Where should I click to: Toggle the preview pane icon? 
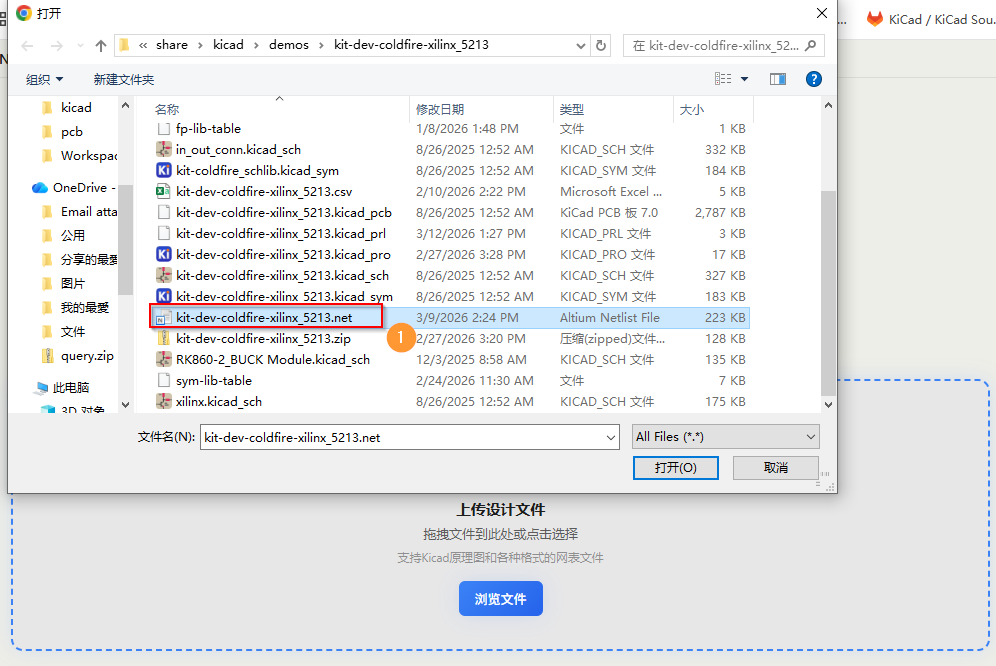coord(778,79)
